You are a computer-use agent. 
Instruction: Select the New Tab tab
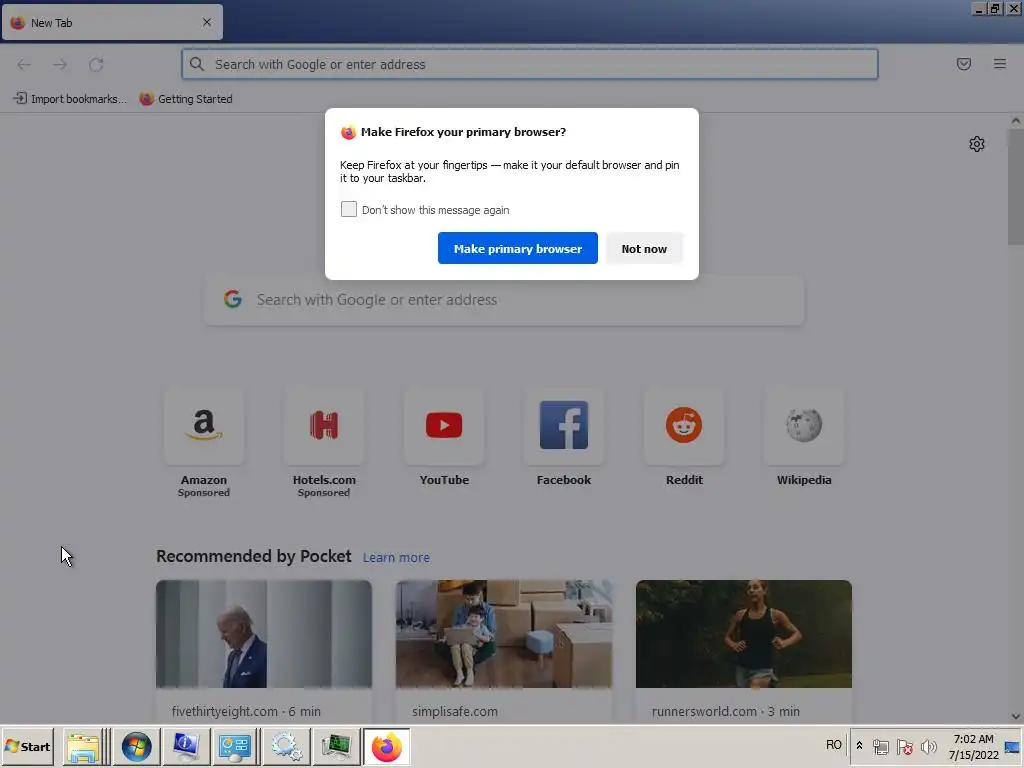tap(112, 22)
